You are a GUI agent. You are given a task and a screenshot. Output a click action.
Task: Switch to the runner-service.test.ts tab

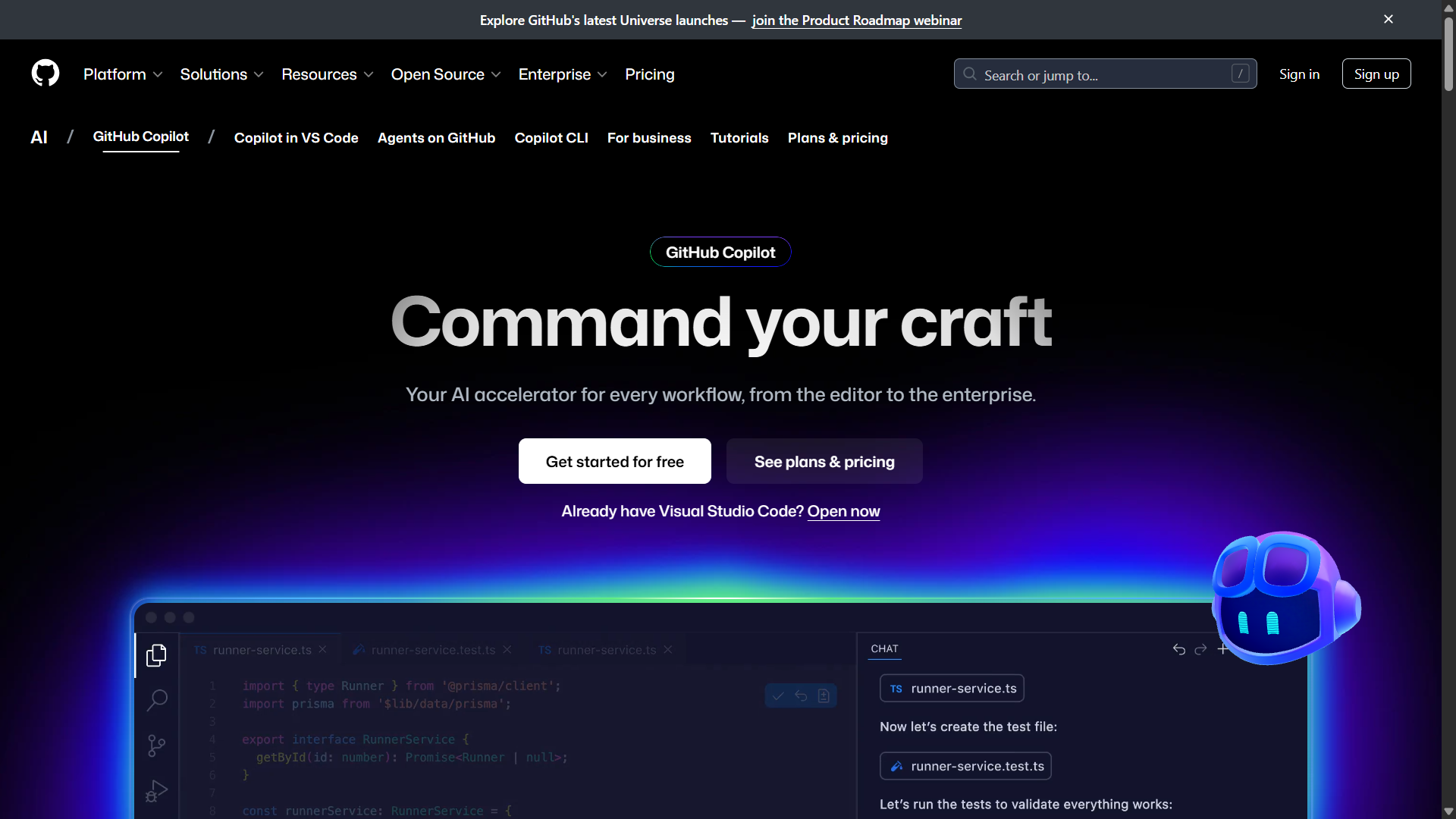point(431,650)
